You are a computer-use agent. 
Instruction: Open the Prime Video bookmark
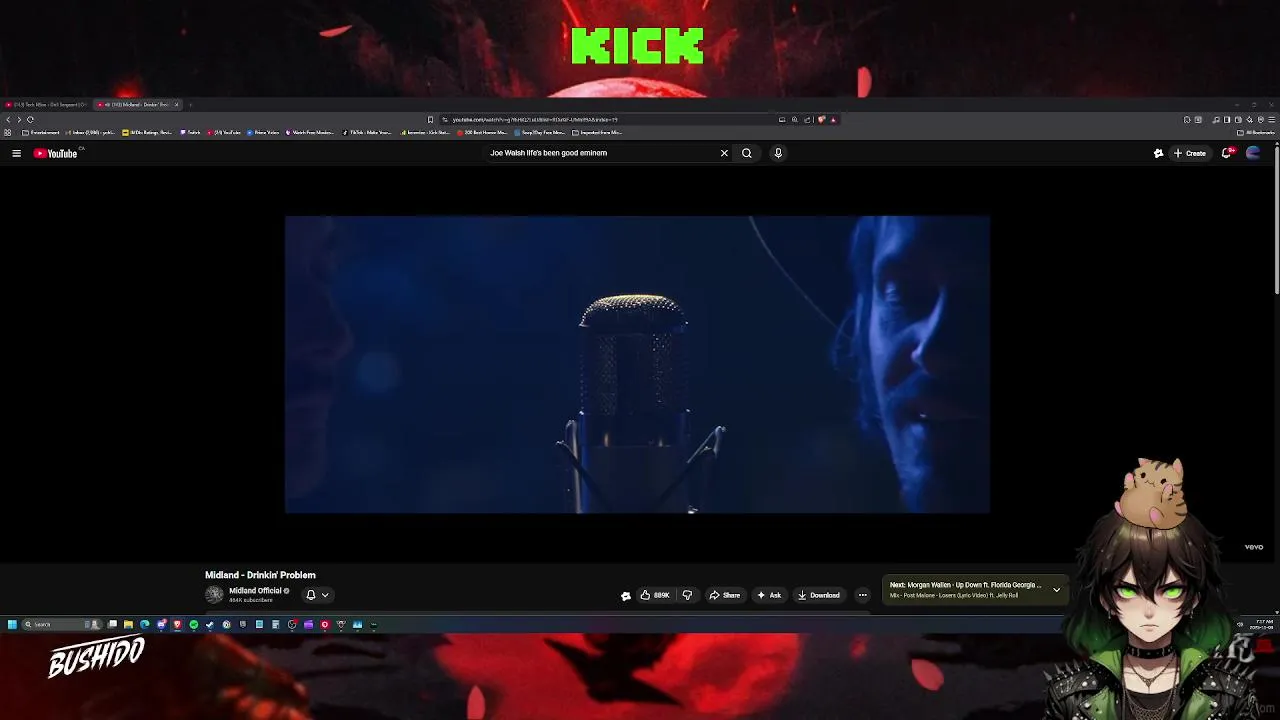click(x=263, y=132)
